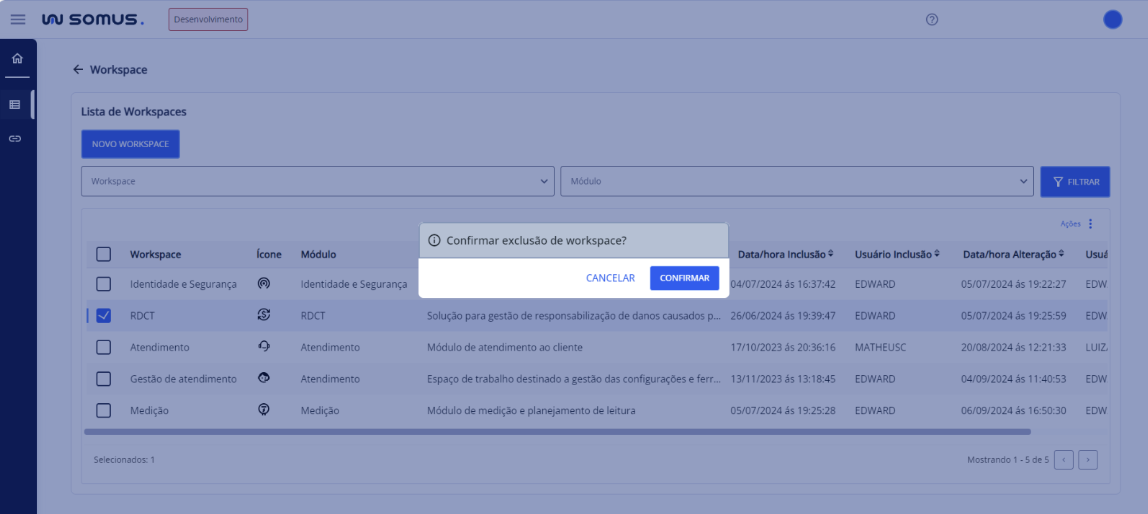Click the Módulo column header

(318, 254)
